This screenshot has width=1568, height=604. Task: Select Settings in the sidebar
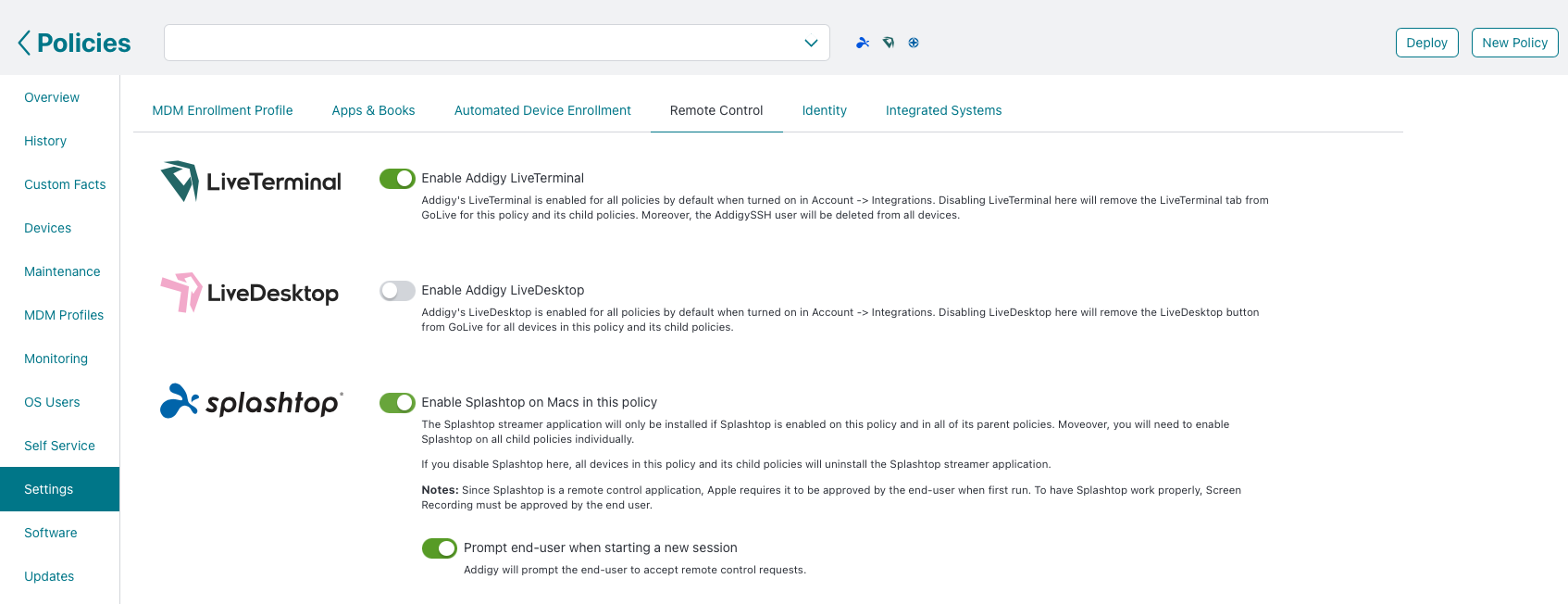59,489
